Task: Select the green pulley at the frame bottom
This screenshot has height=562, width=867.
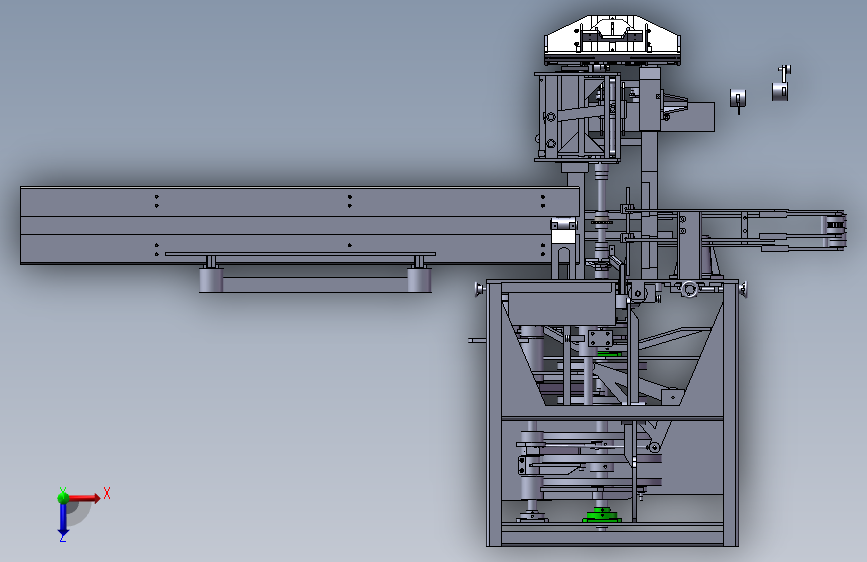Action: [x=602, y=516]
